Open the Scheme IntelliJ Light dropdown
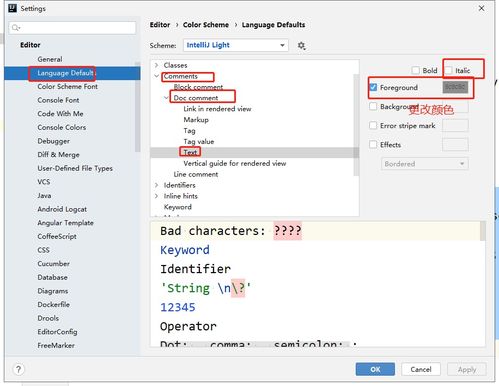The width and height of the screenshot is (499, 386). coord(236,45)
